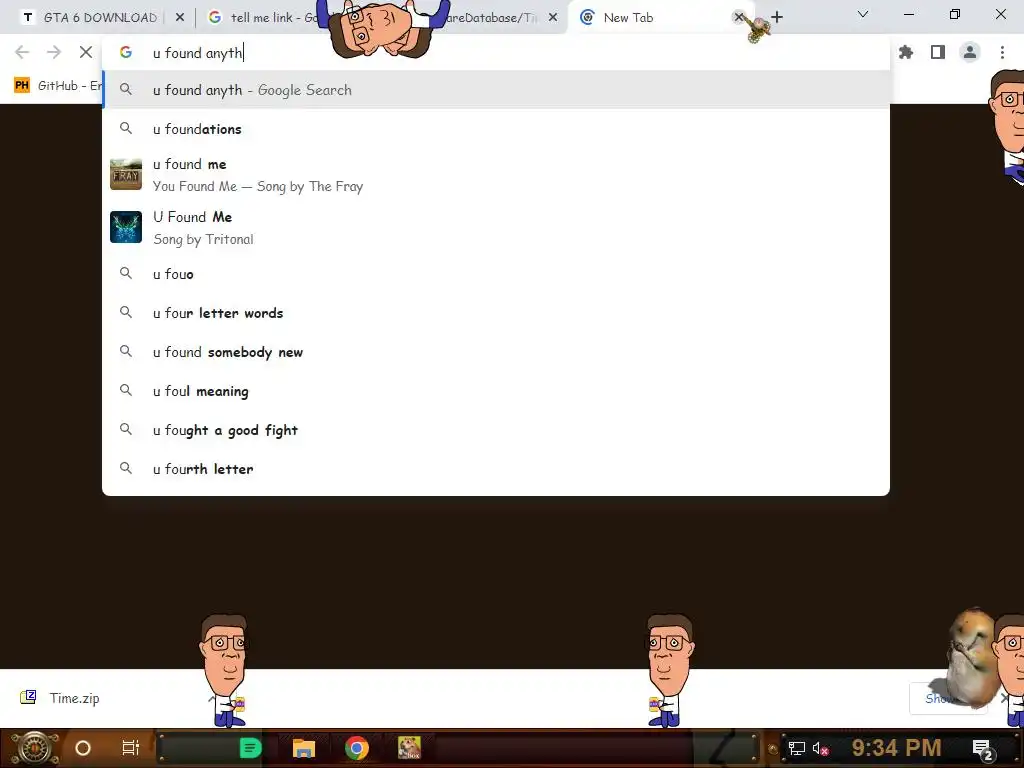Open a new browser tab with plus button
Image resolution: width=1024 pixels, height=768 pixels.
coord(776,17)
